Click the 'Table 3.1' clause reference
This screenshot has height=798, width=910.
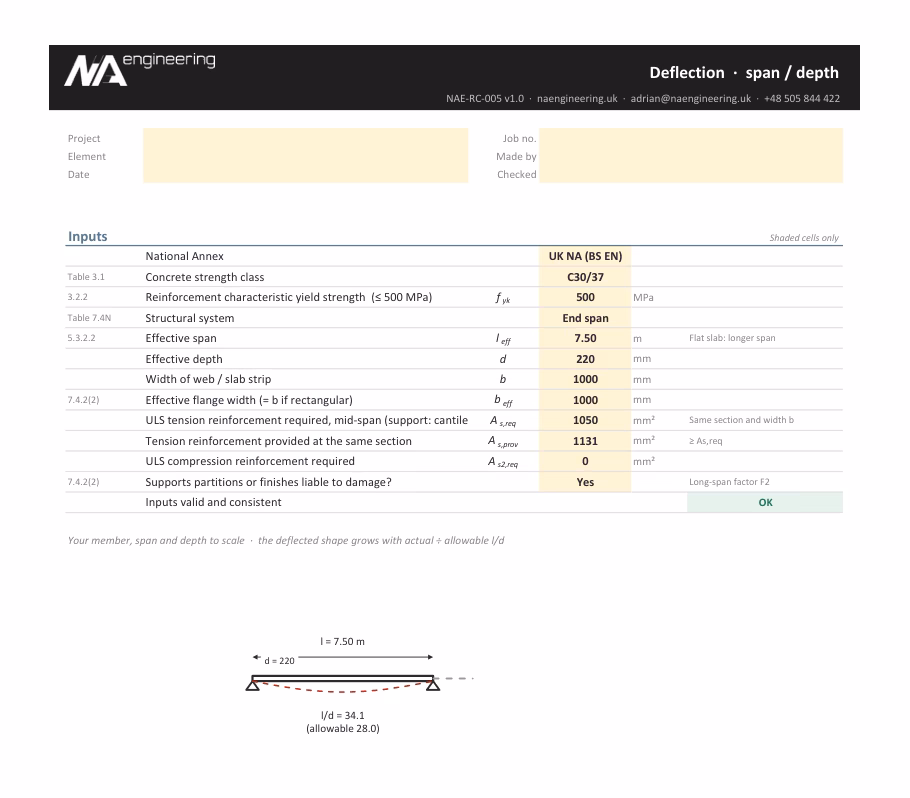[86, 277]
